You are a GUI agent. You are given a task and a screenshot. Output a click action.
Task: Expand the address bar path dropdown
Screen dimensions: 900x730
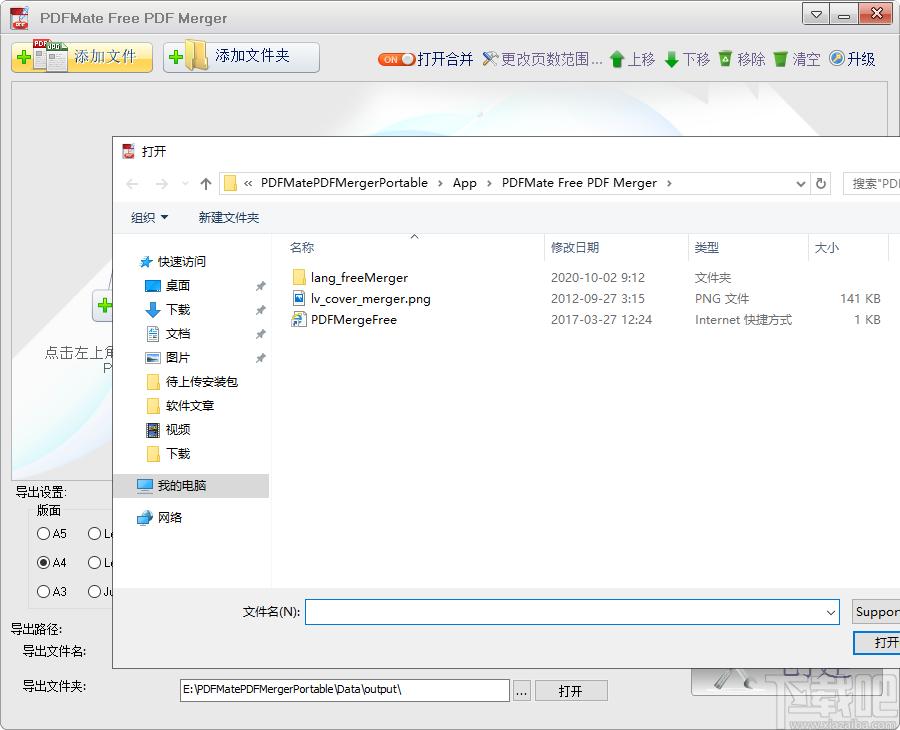pyautogui.click(x=801, y=184)
